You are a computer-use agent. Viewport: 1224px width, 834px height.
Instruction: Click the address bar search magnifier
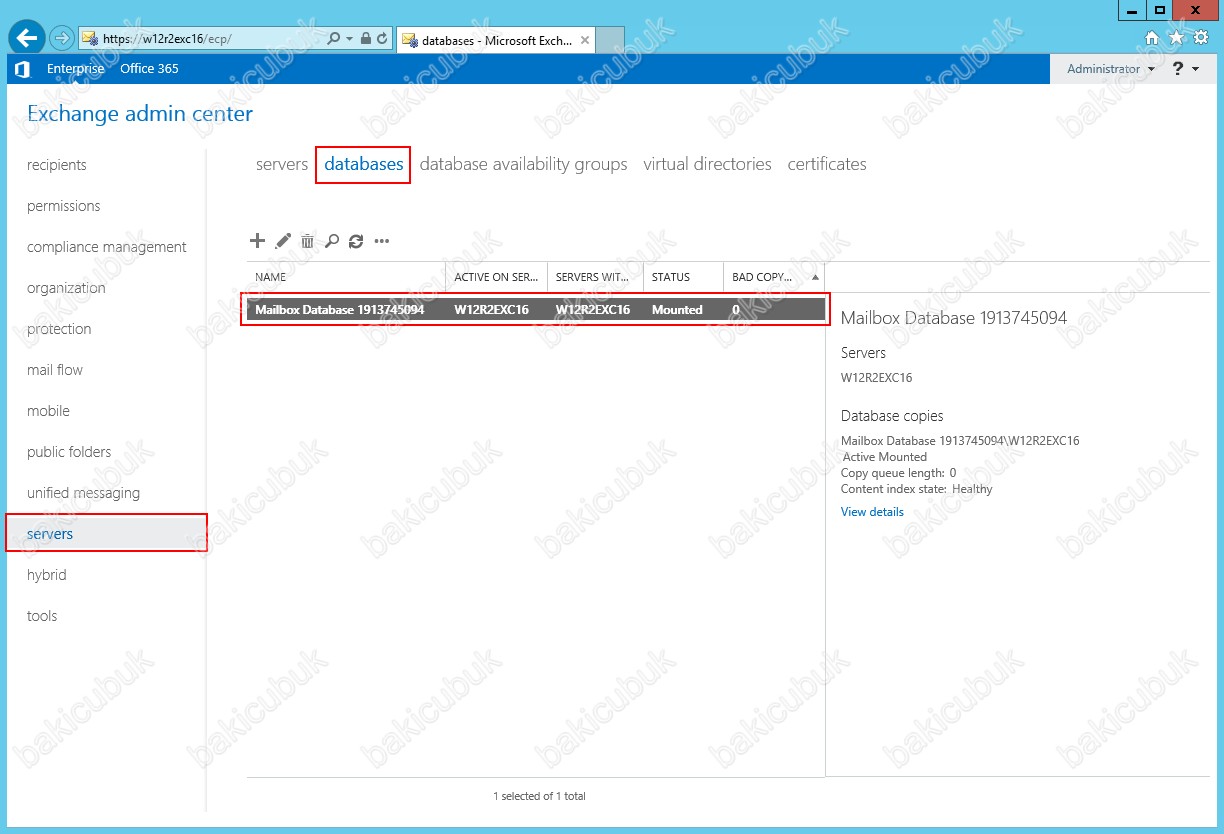coord(334,39)
